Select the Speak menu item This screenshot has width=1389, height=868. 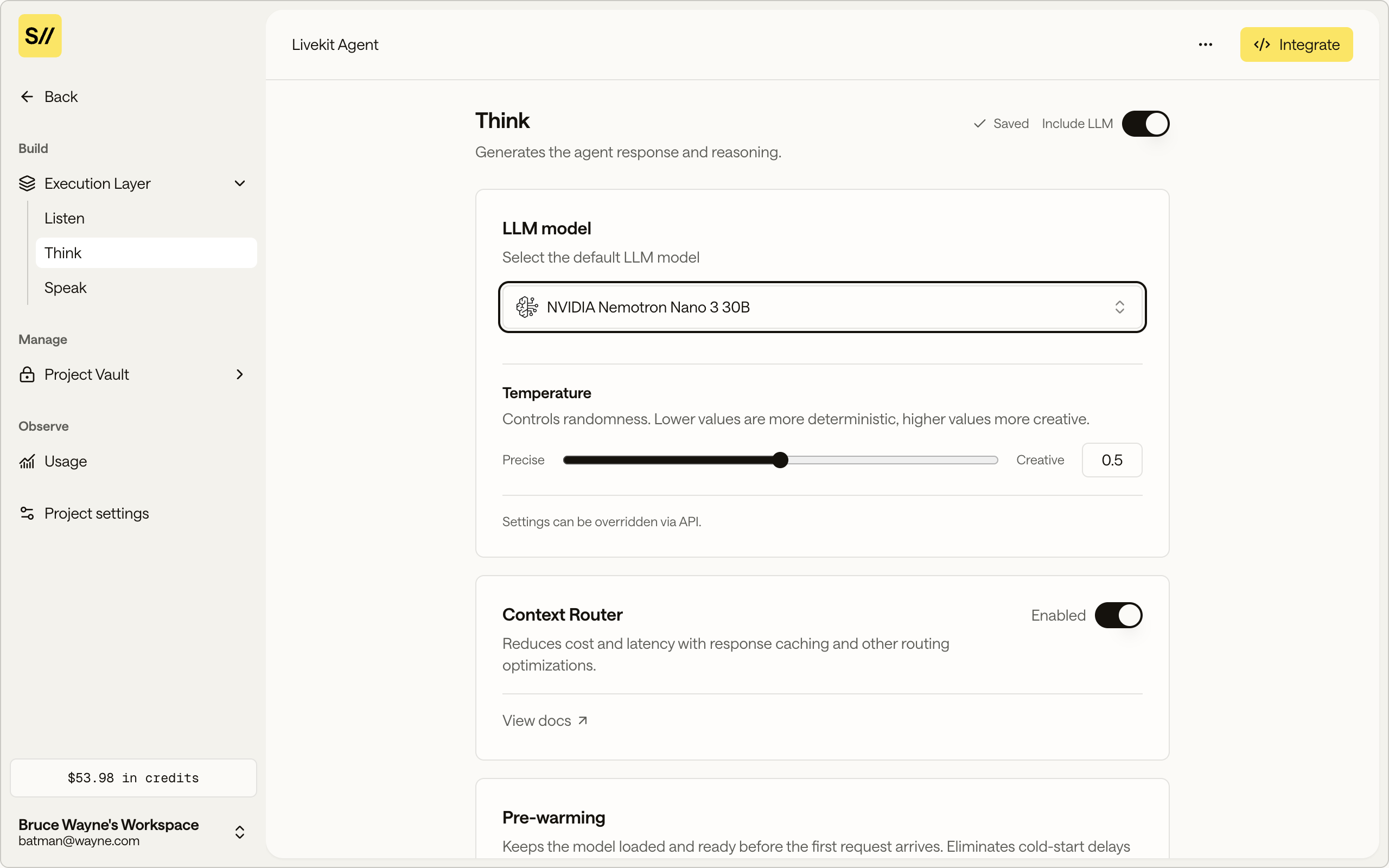tap(146, 288)
